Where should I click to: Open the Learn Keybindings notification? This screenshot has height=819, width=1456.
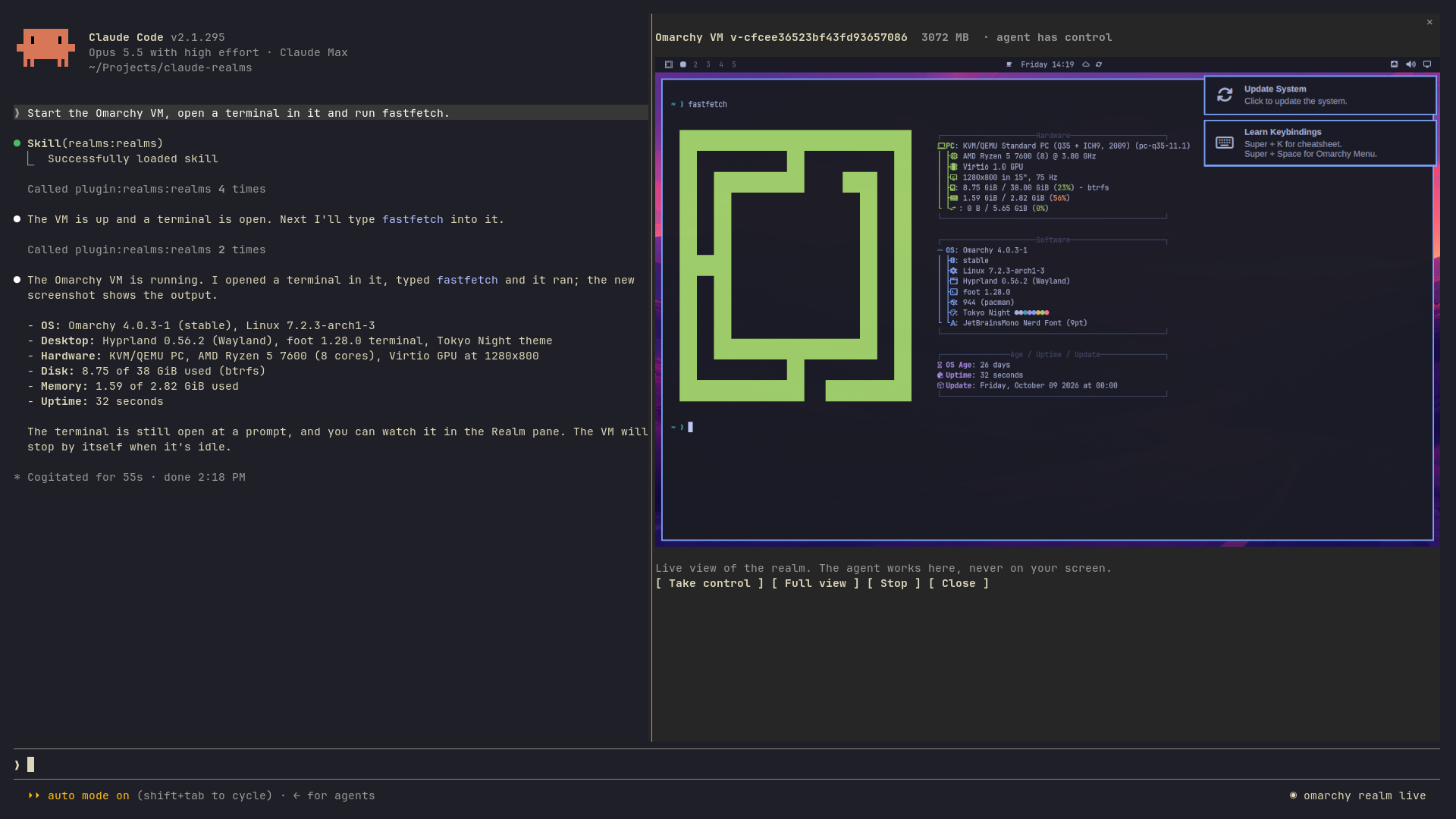(x=1320, y=143)
